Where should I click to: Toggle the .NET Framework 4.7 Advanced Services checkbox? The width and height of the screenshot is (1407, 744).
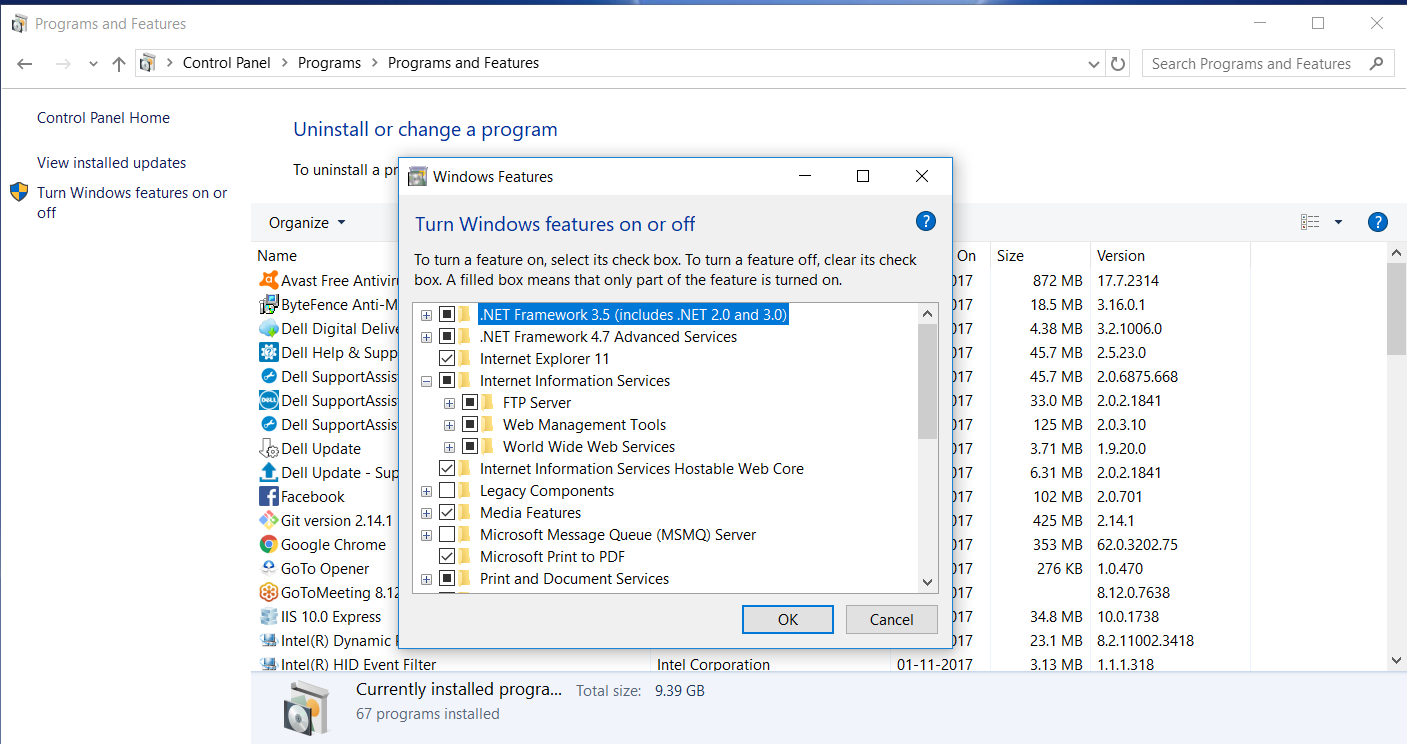447,337
